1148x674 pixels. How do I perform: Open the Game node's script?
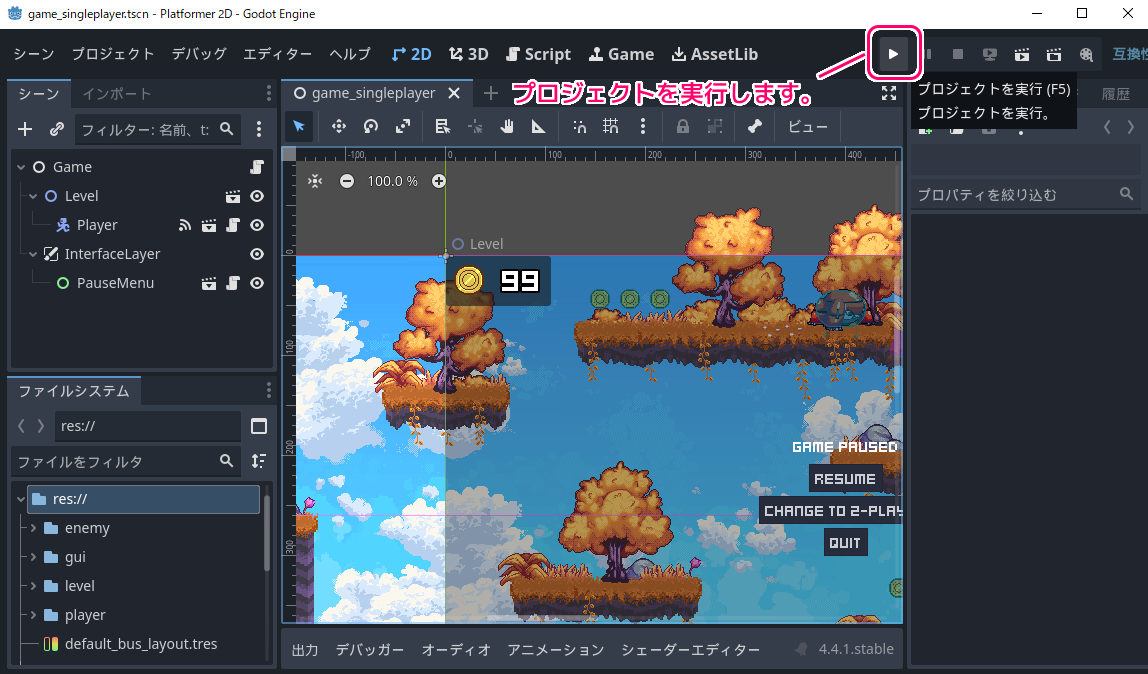coord(257,167)
